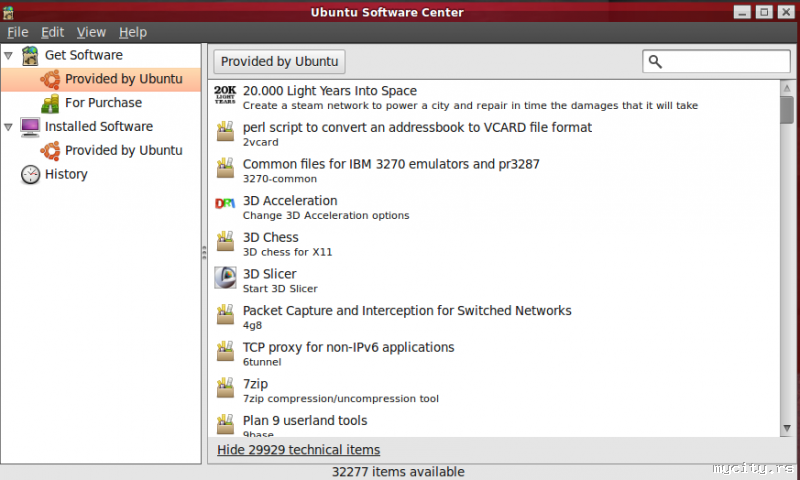Select Provided by Ubuntu under Installed Software
Image resolution: width=800 pixels, height=480 pixels.
coord(123,151)
